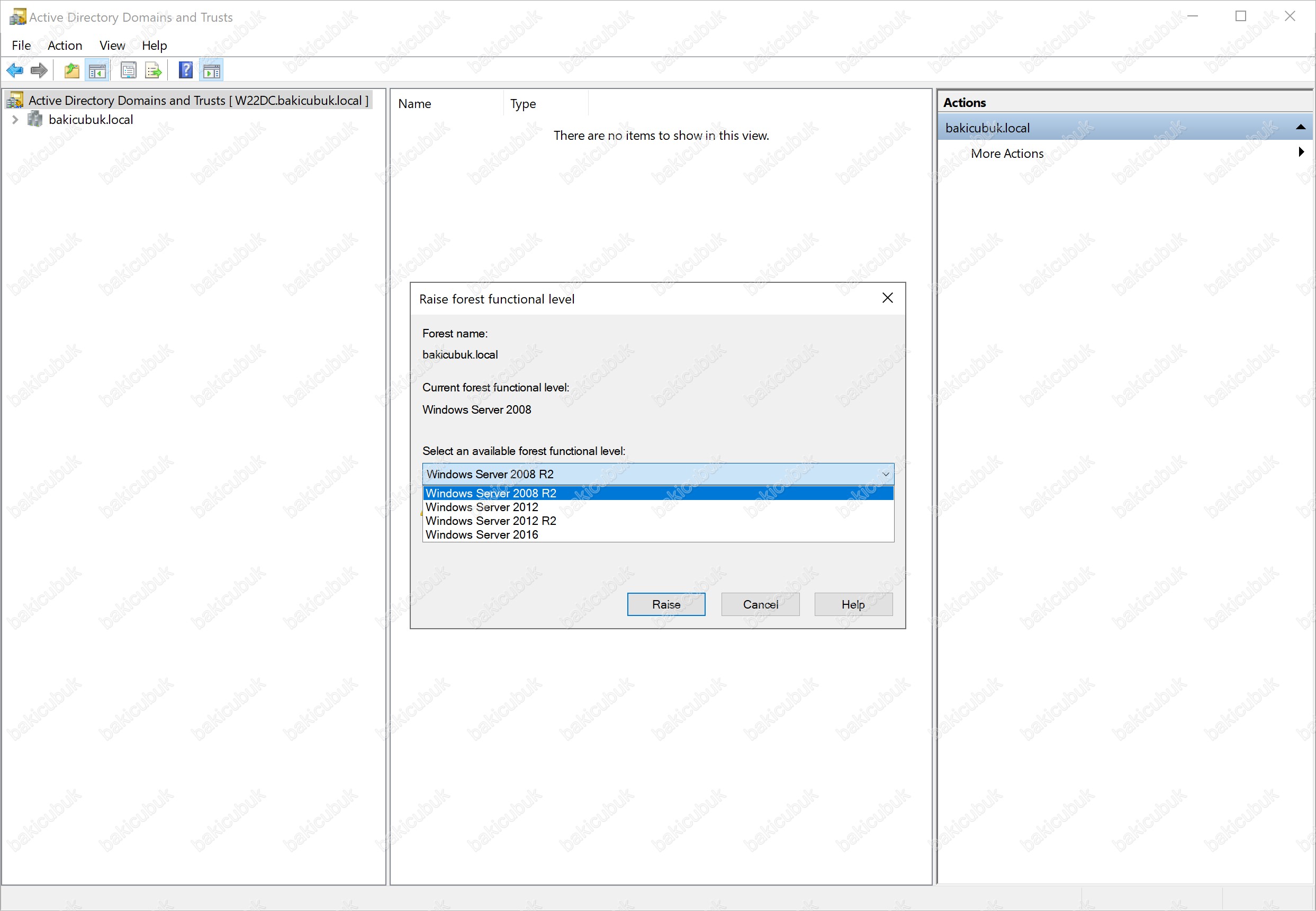Viewport: 1316px width, 911px height.
Task: Choose Windows Server 2012 R2 from list
Action: [657, 521]
